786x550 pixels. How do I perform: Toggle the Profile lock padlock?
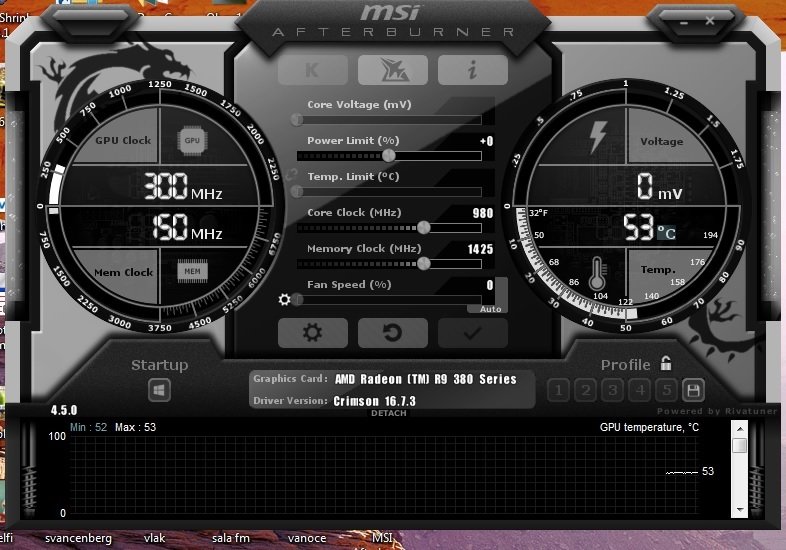pyautogui.click(x=666, y=364)
